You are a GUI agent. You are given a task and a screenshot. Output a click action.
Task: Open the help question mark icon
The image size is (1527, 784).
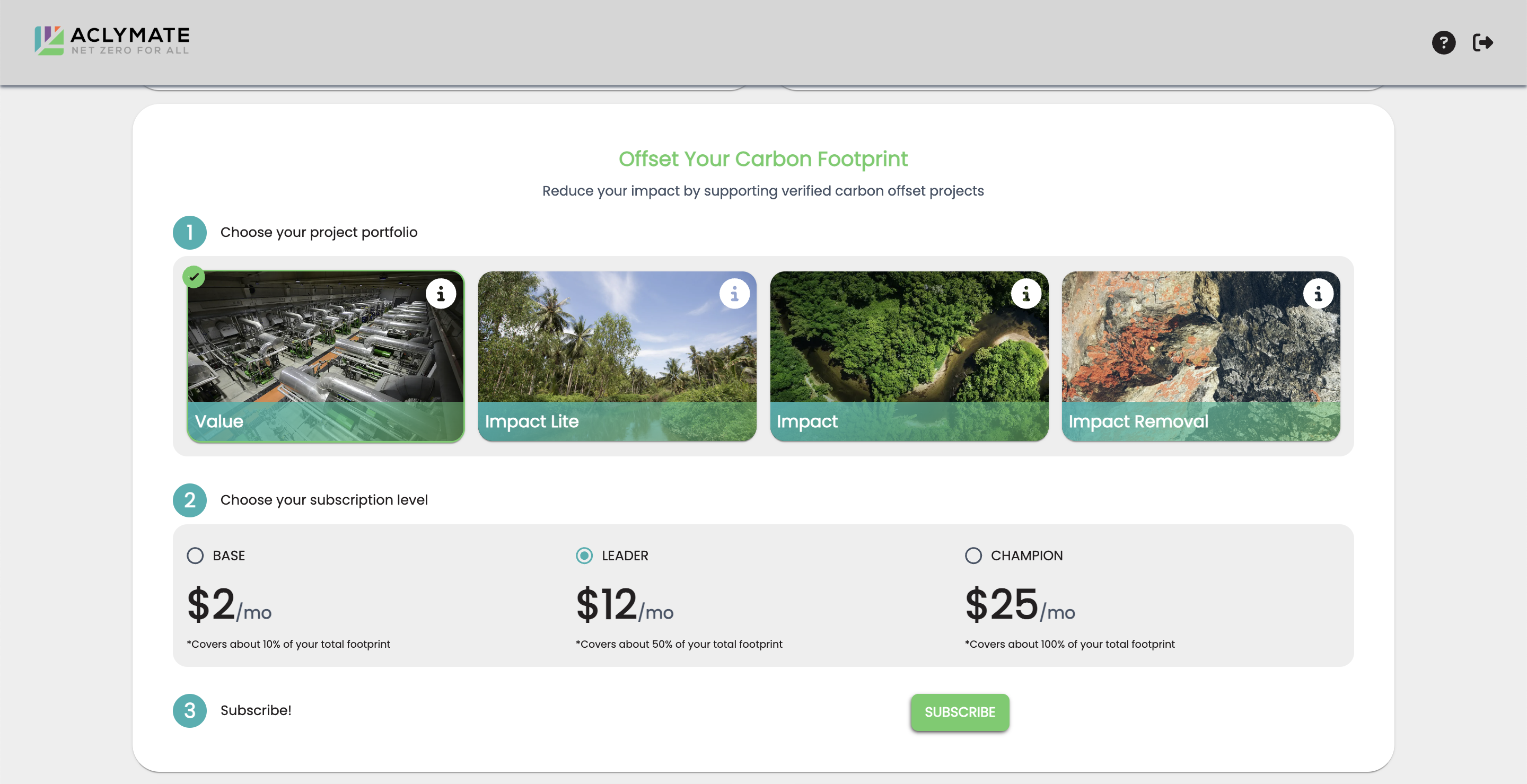click(x=1444, y=42)
